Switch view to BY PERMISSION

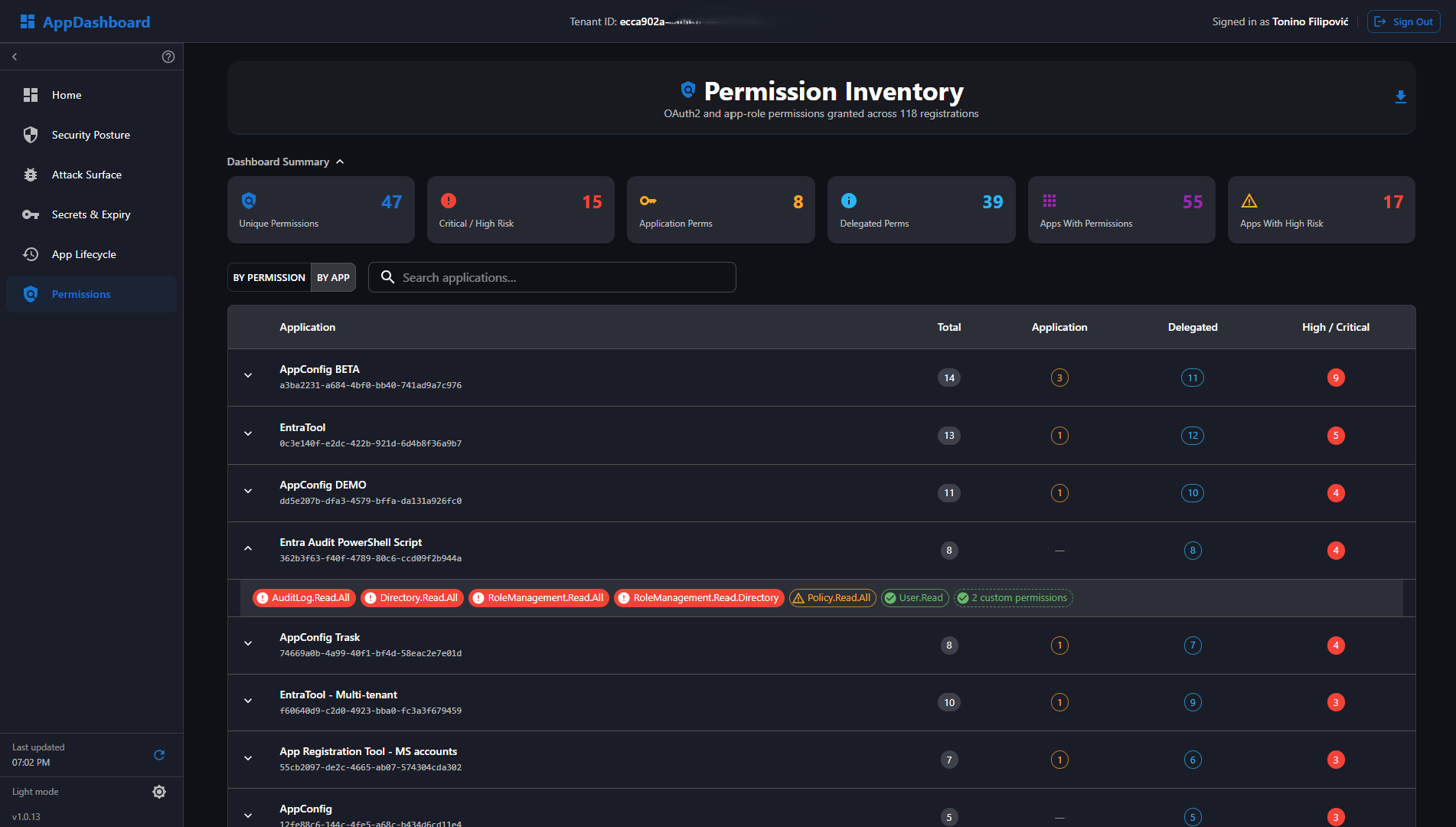269,277
